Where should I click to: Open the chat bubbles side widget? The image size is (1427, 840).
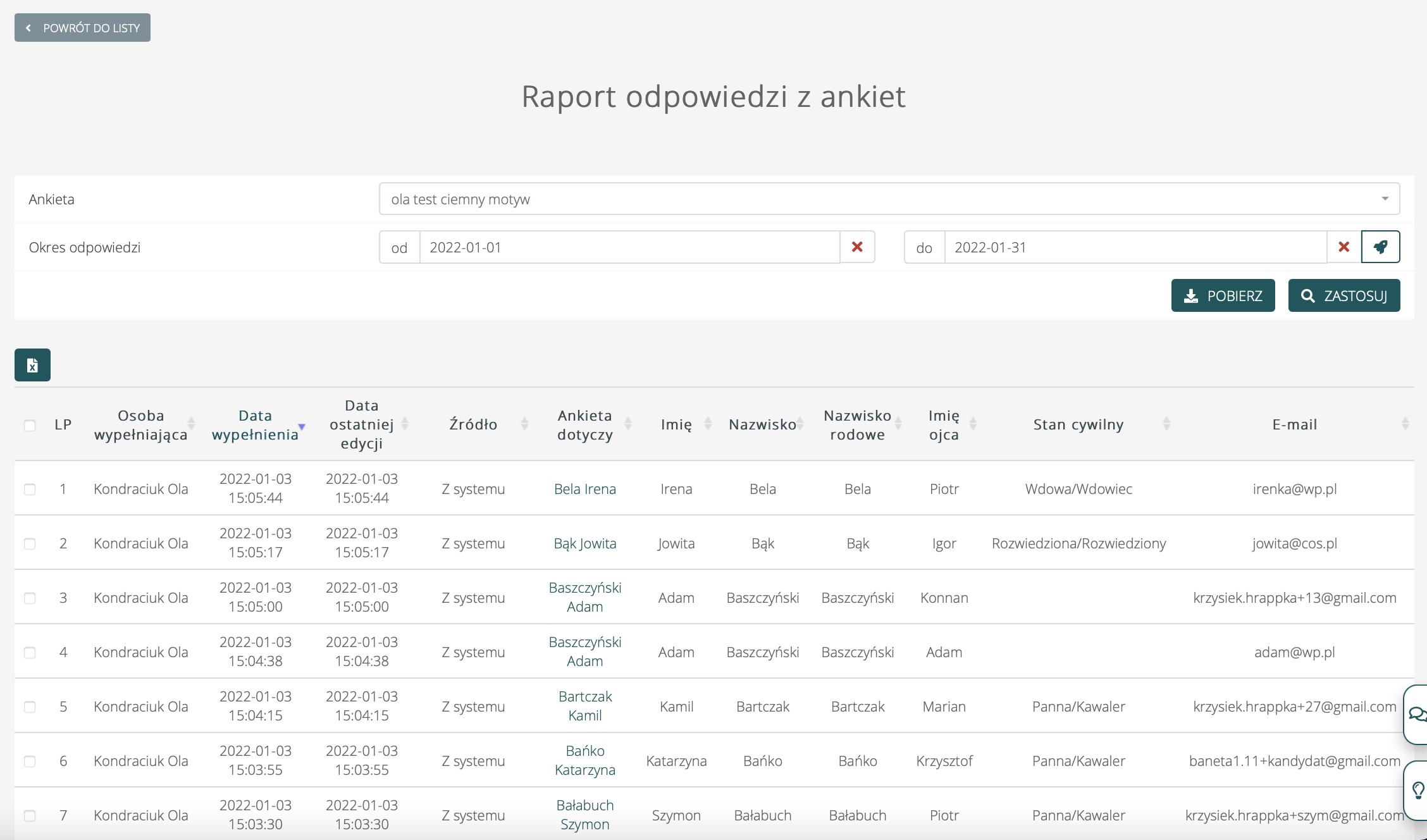click(x=1417, y=714)
